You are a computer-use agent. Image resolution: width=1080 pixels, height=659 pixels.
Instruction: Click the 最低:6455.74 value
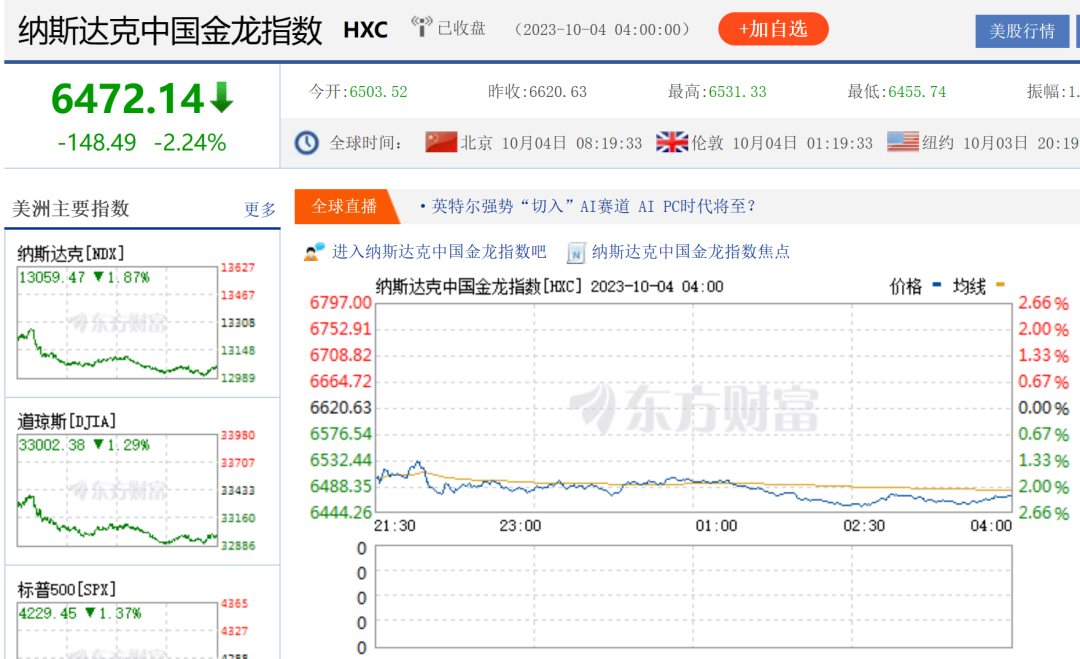pyautogui.click(x=917, y=92)
